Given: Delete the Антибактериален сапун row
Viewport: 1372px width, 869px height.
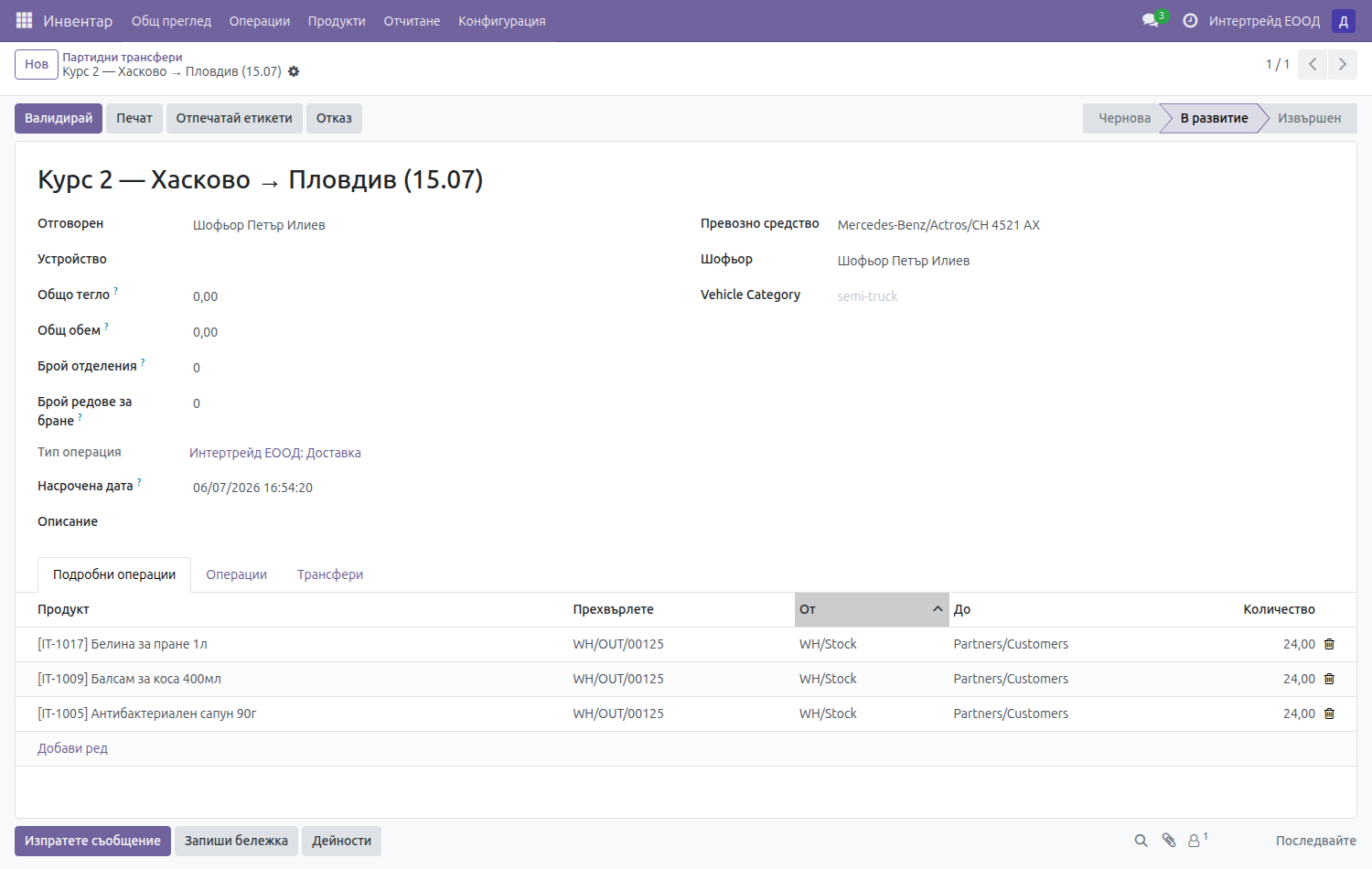Looking at the screenshot, I should point(1329,713).
